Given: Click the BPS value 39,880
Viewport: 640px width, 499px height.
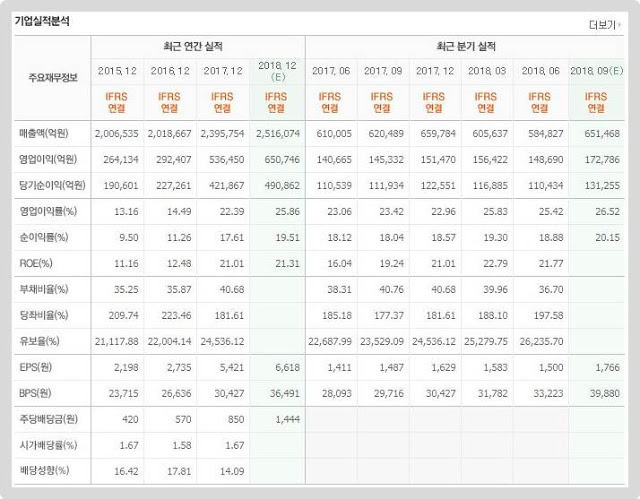Looking at the screenshot, I should (605, 394).
